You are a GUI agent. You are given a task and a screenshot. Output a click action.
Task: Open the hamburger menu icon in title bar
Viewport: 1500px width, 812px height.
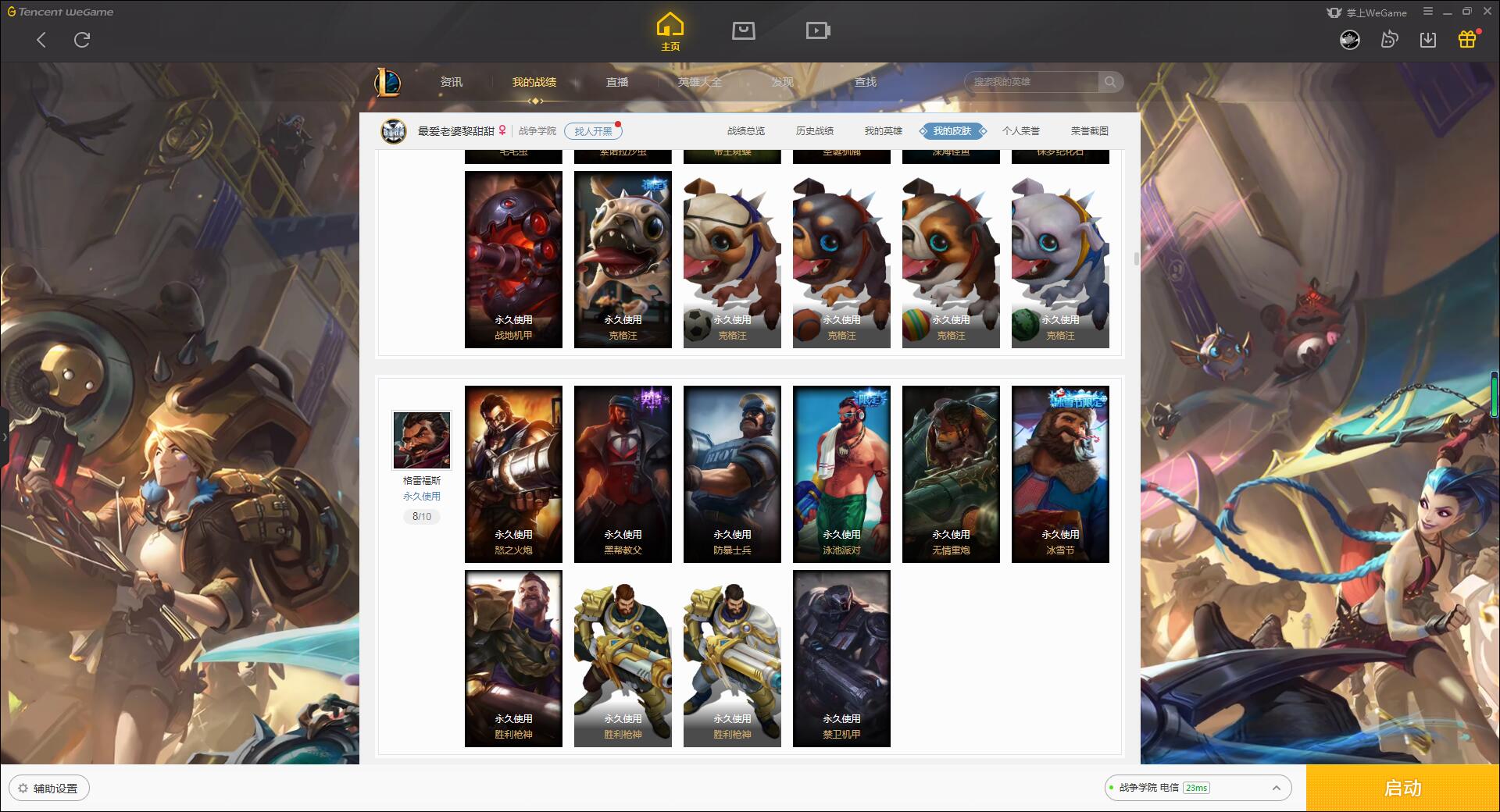1428,12
